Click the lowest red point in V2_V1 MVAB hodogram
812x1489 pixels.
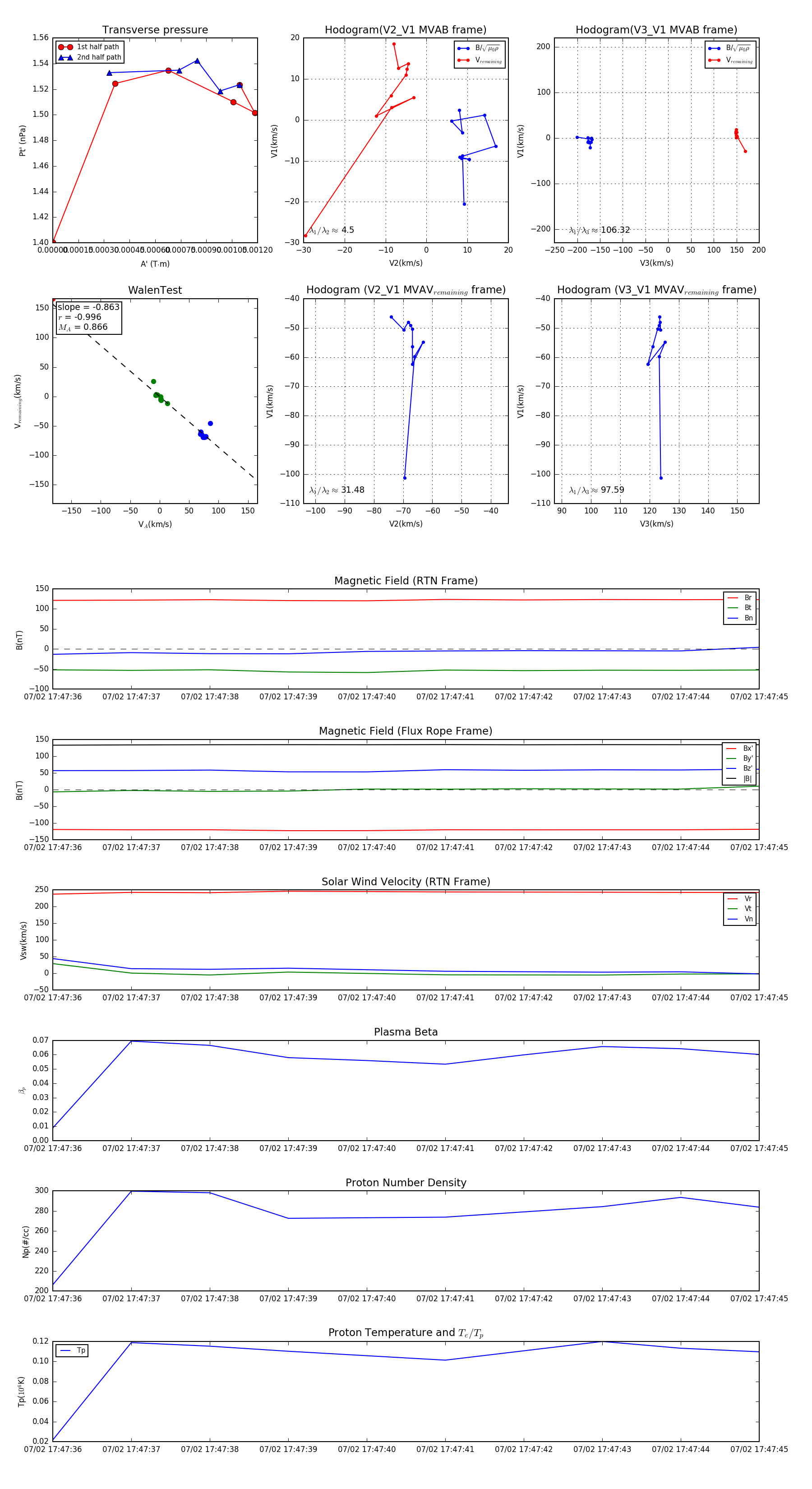[x=306, y=235]
